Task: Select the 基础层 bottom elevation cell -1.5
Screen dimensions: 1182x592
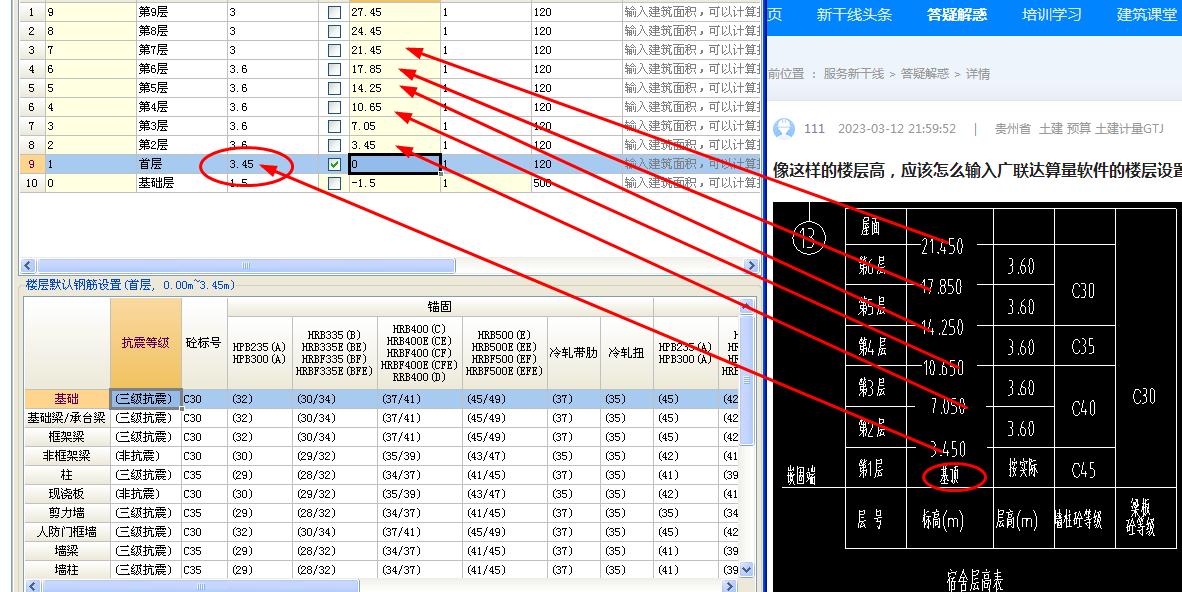Action: tap(394, 183)
